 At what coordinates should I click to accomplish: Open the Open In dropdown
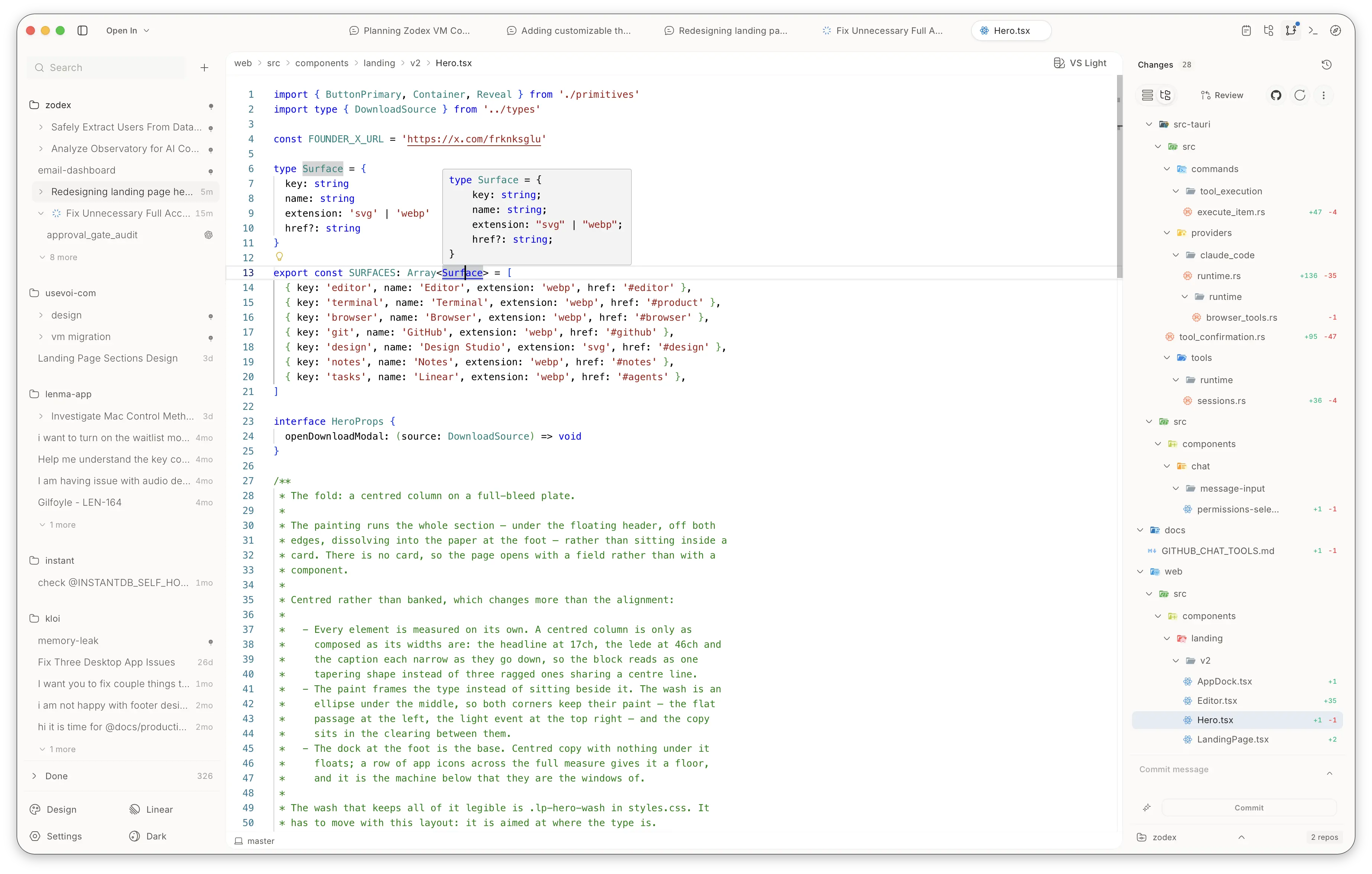point(127,31)
